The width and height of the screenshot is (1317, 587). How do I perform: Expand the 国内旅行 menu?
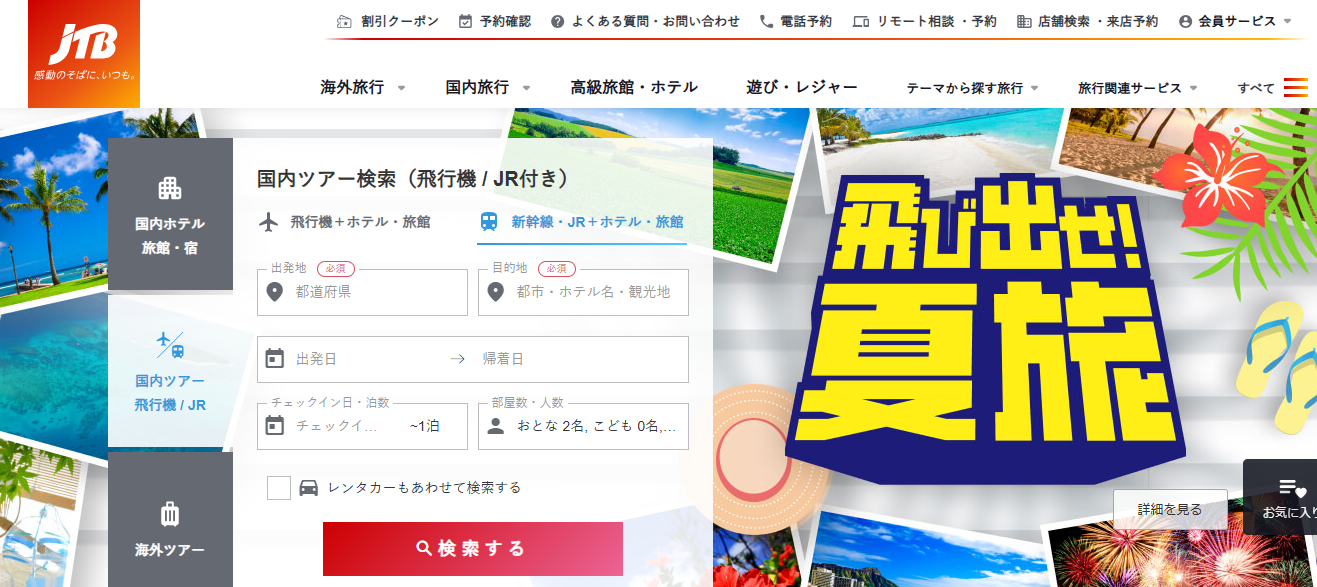click(x=488, y=87)
